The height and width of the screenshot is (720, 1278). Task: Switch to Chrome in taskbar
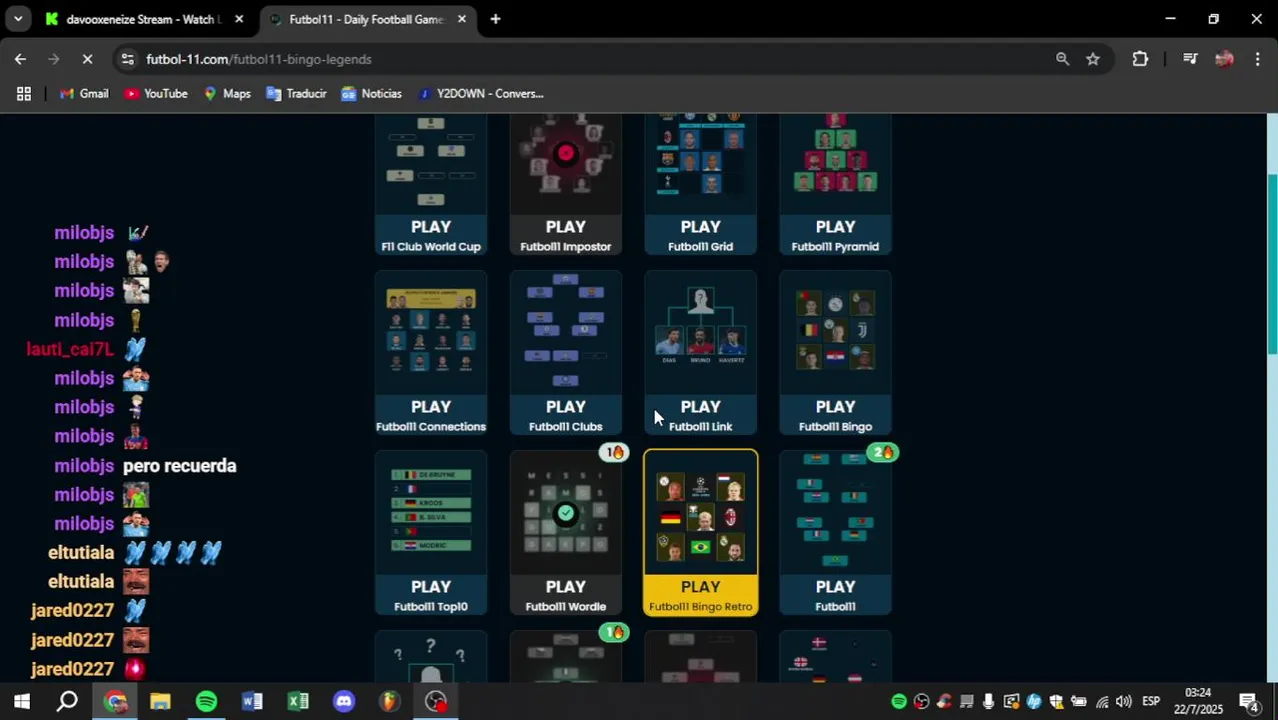115,701
